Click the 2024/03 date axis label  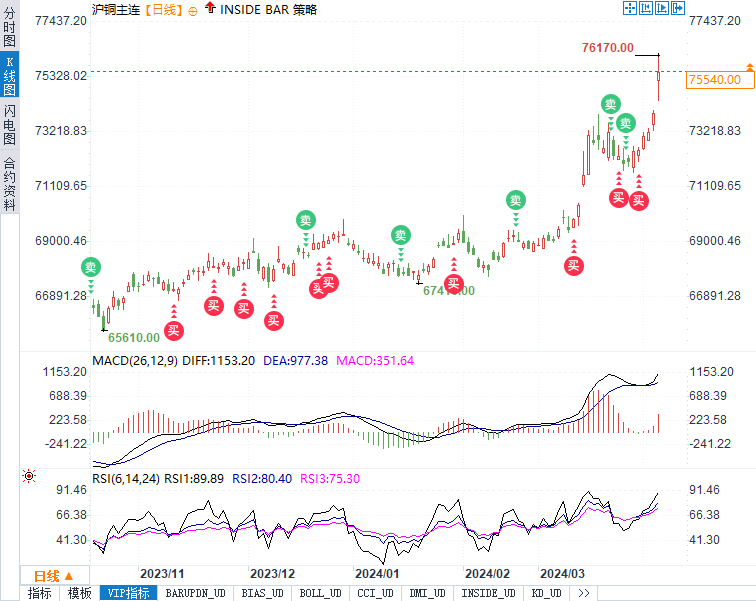[562, 574]
